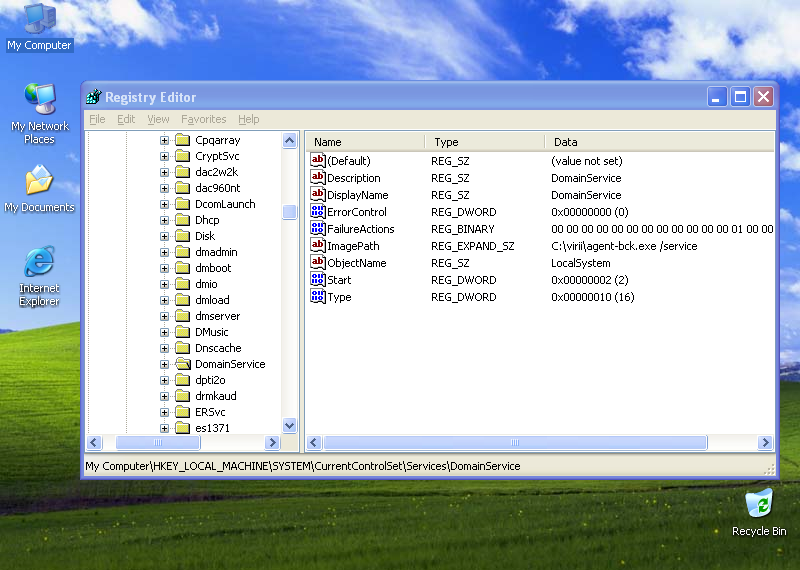Select the dmio tree key
The image size is (800, 570).
pyautogui.click(x=206, y=284)
